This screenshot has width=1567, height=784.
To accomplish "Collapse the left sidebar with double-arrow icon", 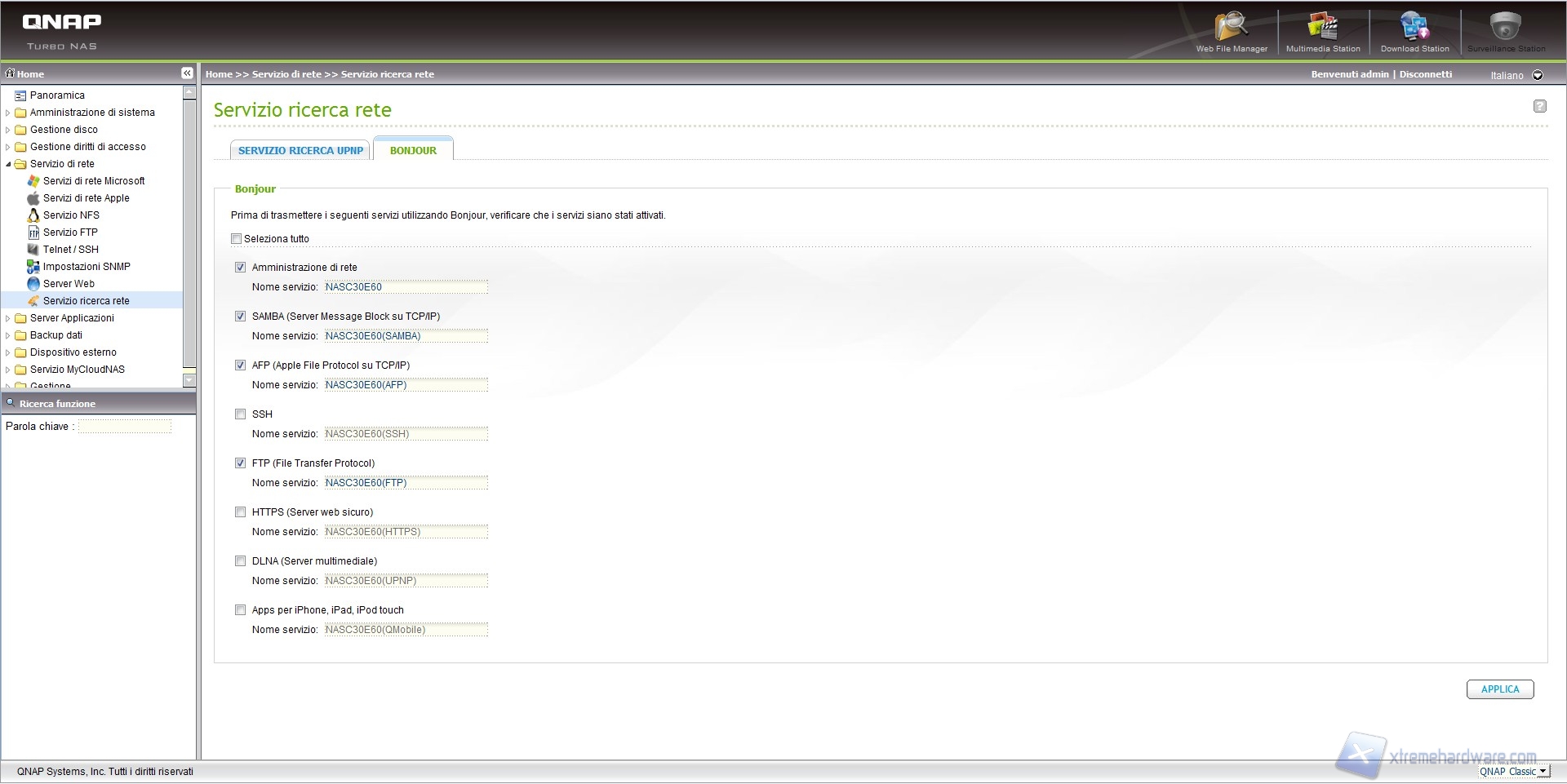I will click(x=187, y=73).
